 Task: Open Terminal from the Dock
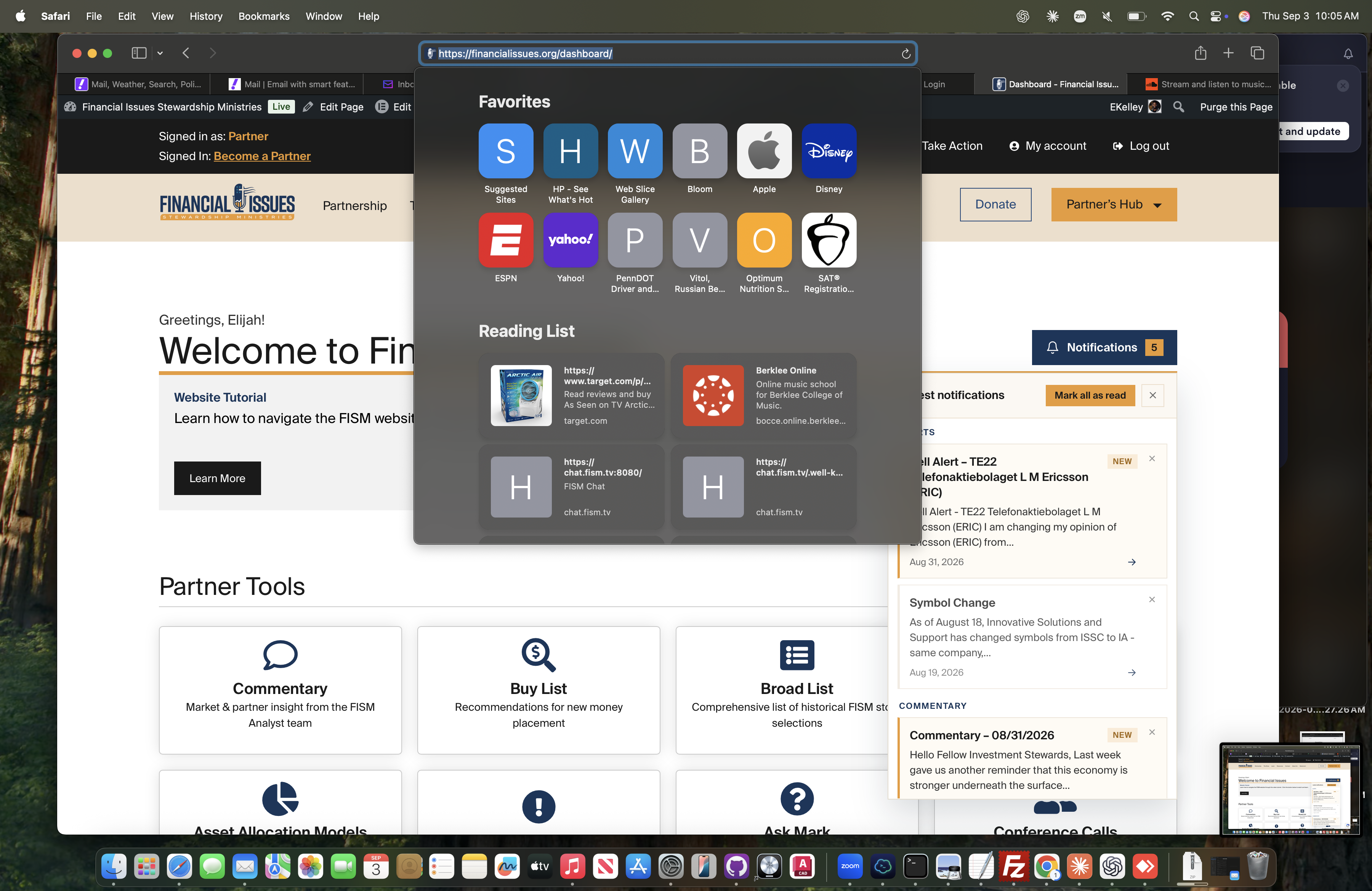pyautogui.click(x=915, y=865)
